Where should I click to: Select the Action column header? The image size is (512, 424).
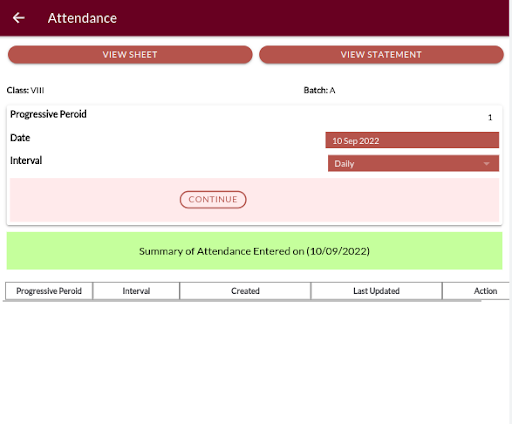pyautogui.click(x=485, y=291)
